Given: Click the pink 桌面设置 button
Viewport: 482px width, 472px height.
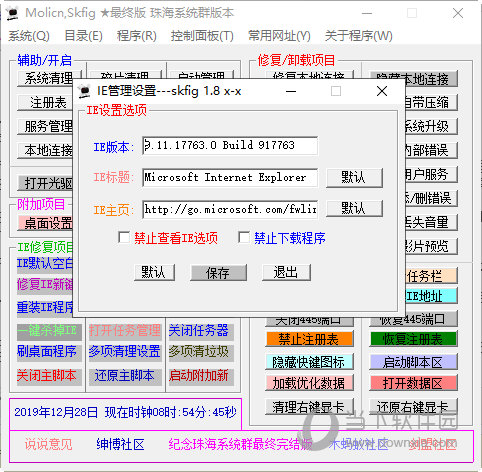Looking at the screenshot, I should (45, 223).
